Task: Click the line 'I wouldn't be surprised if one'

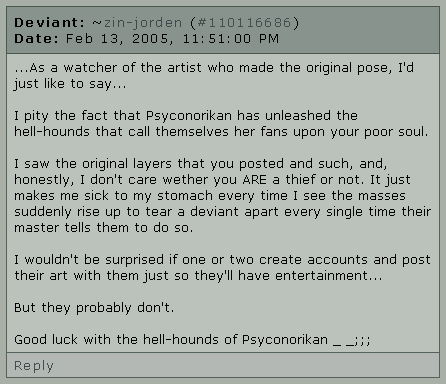Action: (x=222, y=260)
